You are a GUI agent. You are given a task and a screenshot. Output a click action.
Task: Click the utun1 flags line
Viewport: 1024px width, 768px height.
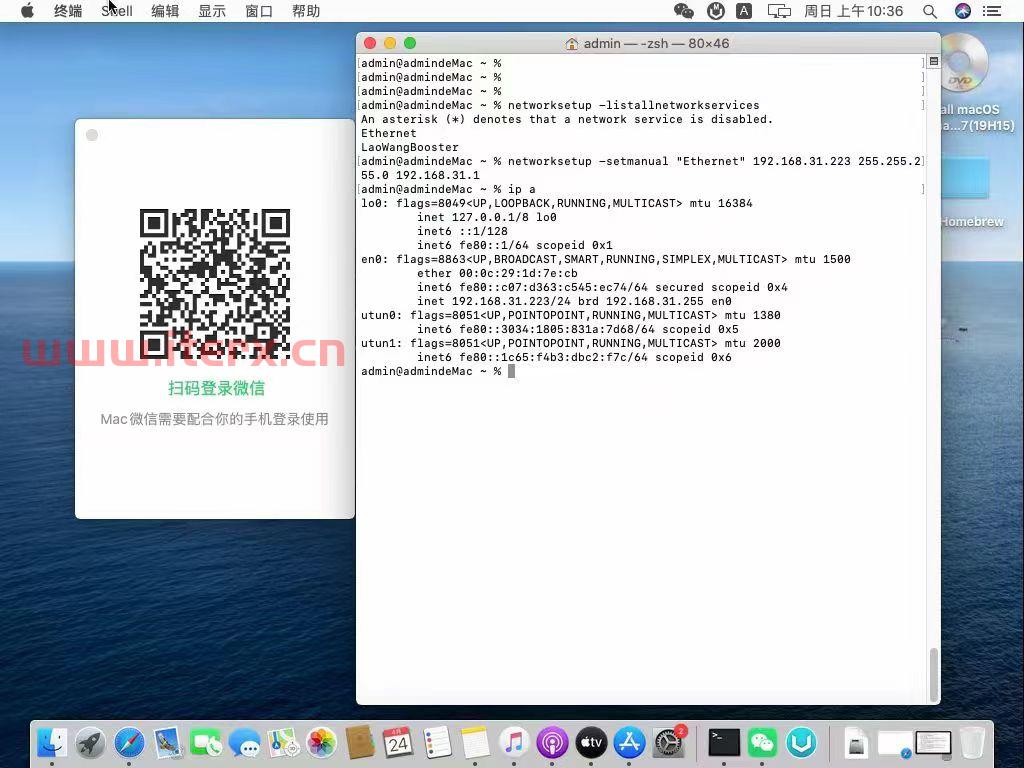(x=571, y=343)
